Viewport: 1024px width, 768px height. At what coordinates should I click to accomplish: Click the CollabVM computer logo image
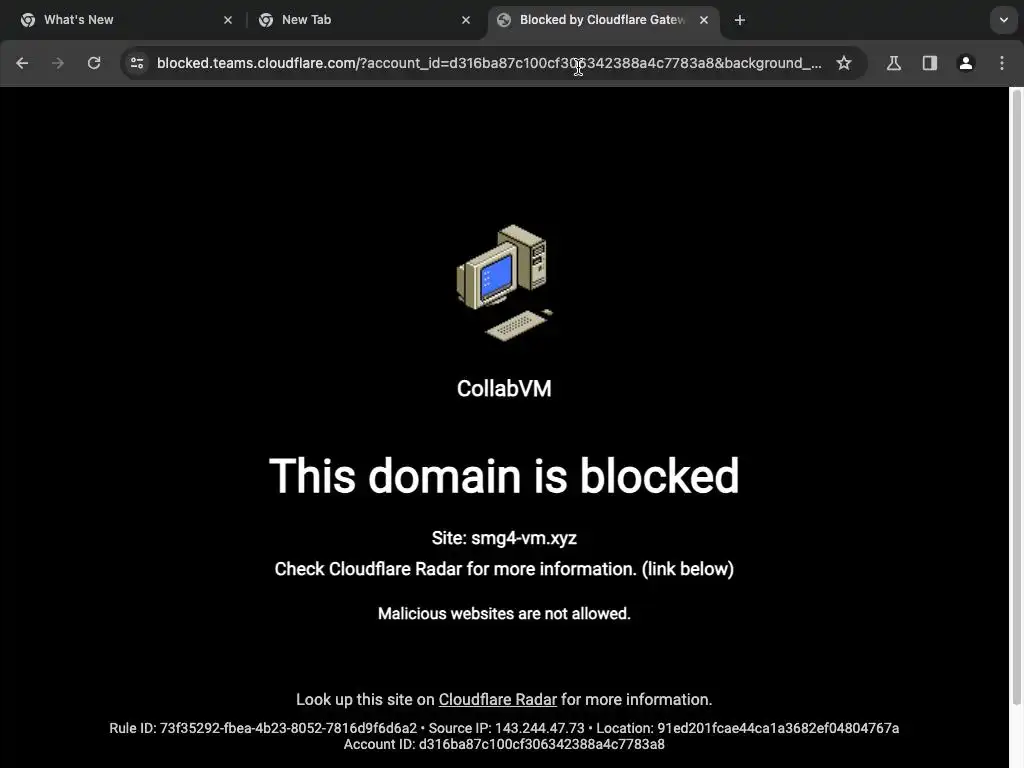[504, 283]
